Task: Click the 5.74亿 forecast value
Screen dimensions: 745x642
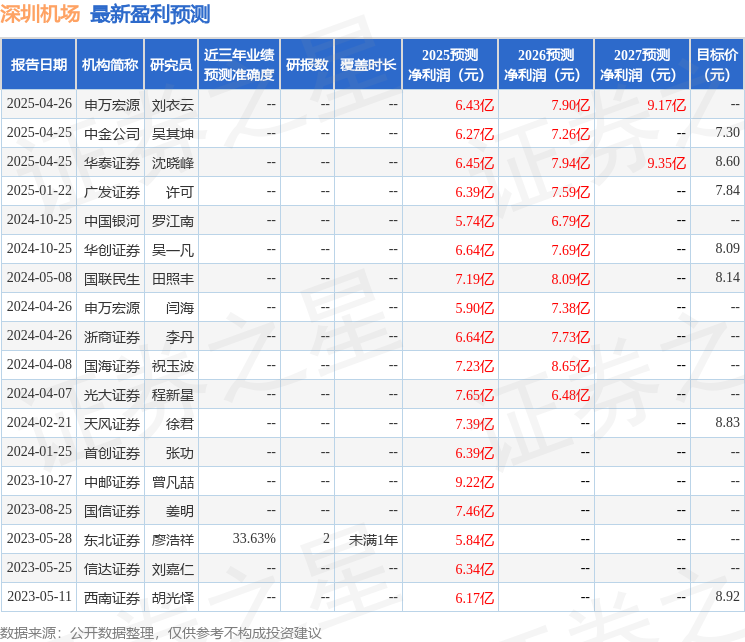Action: 475,221
